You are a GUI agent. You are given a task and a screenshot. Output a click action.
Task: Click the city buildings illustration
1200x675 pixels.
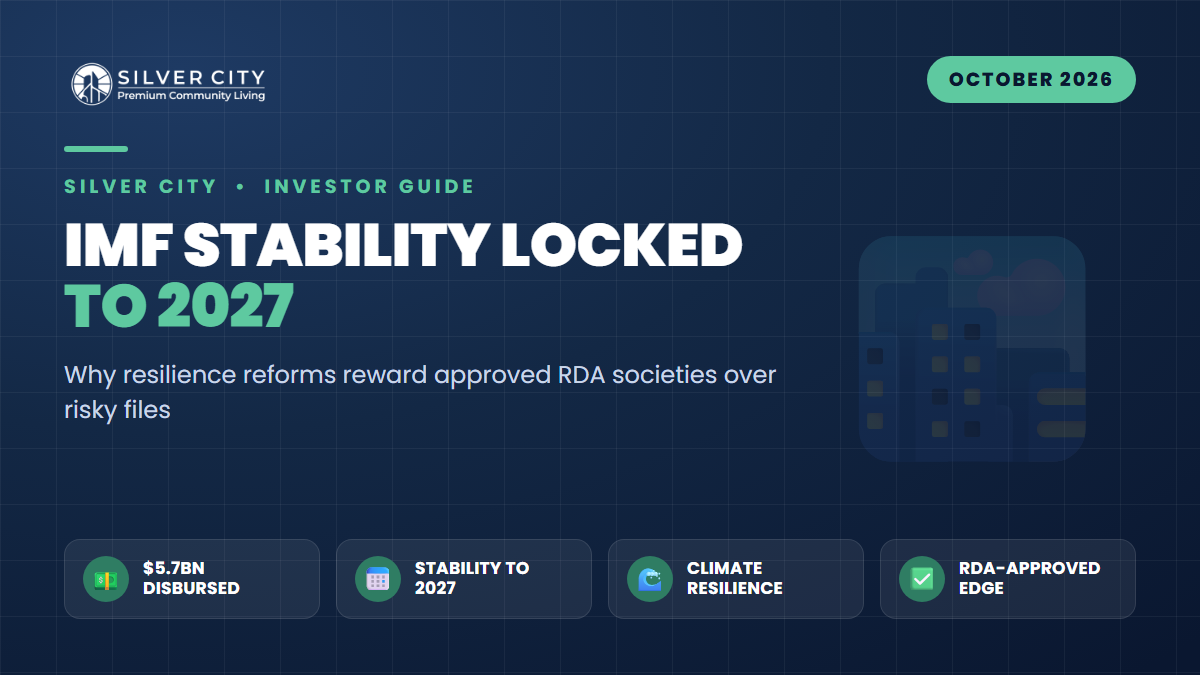[972, 348]
